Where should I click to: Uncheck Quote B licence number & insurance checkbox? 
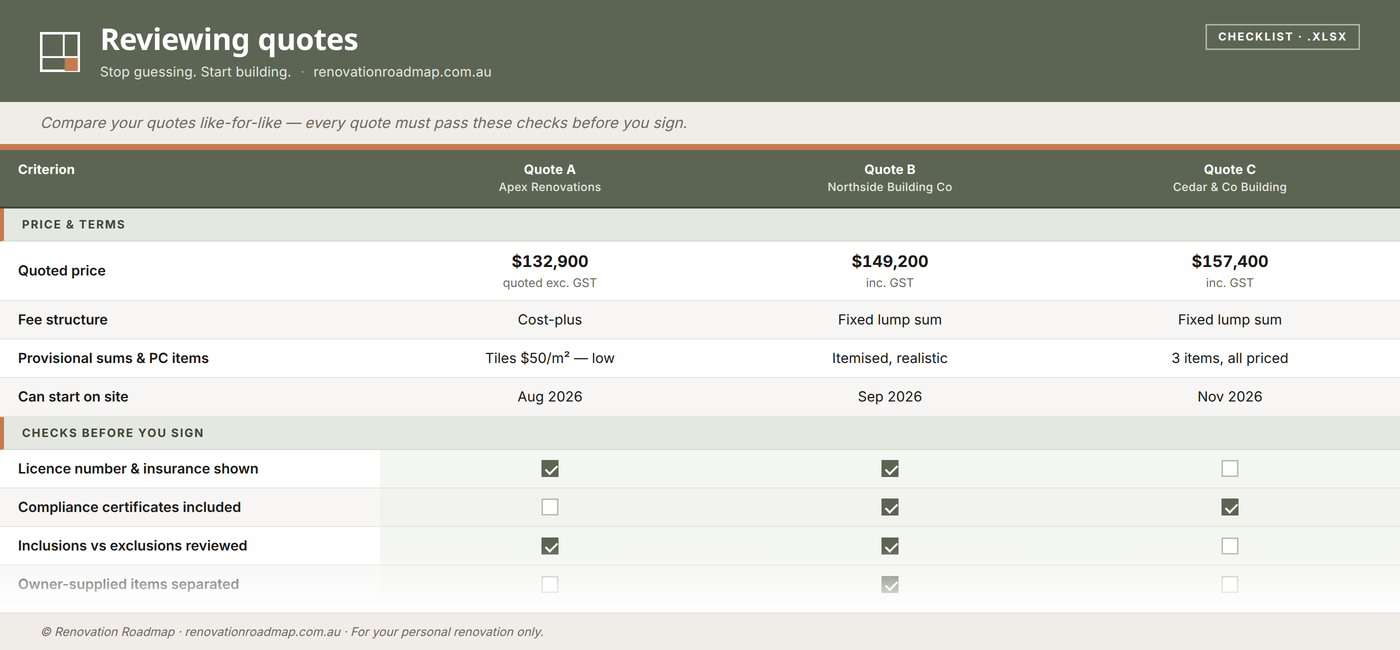pos(890,469)
